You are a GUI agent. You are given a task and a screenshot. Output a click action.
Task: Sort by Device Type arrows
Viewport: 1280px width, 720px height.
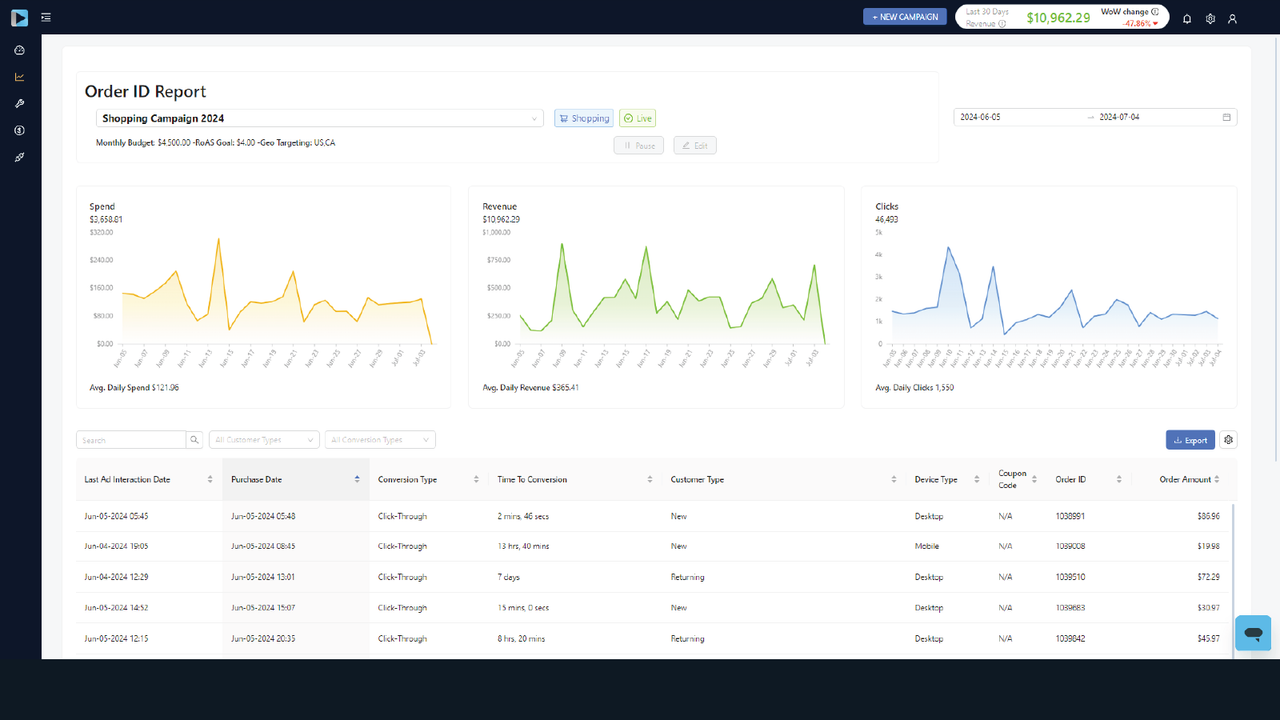coord(977,480)
